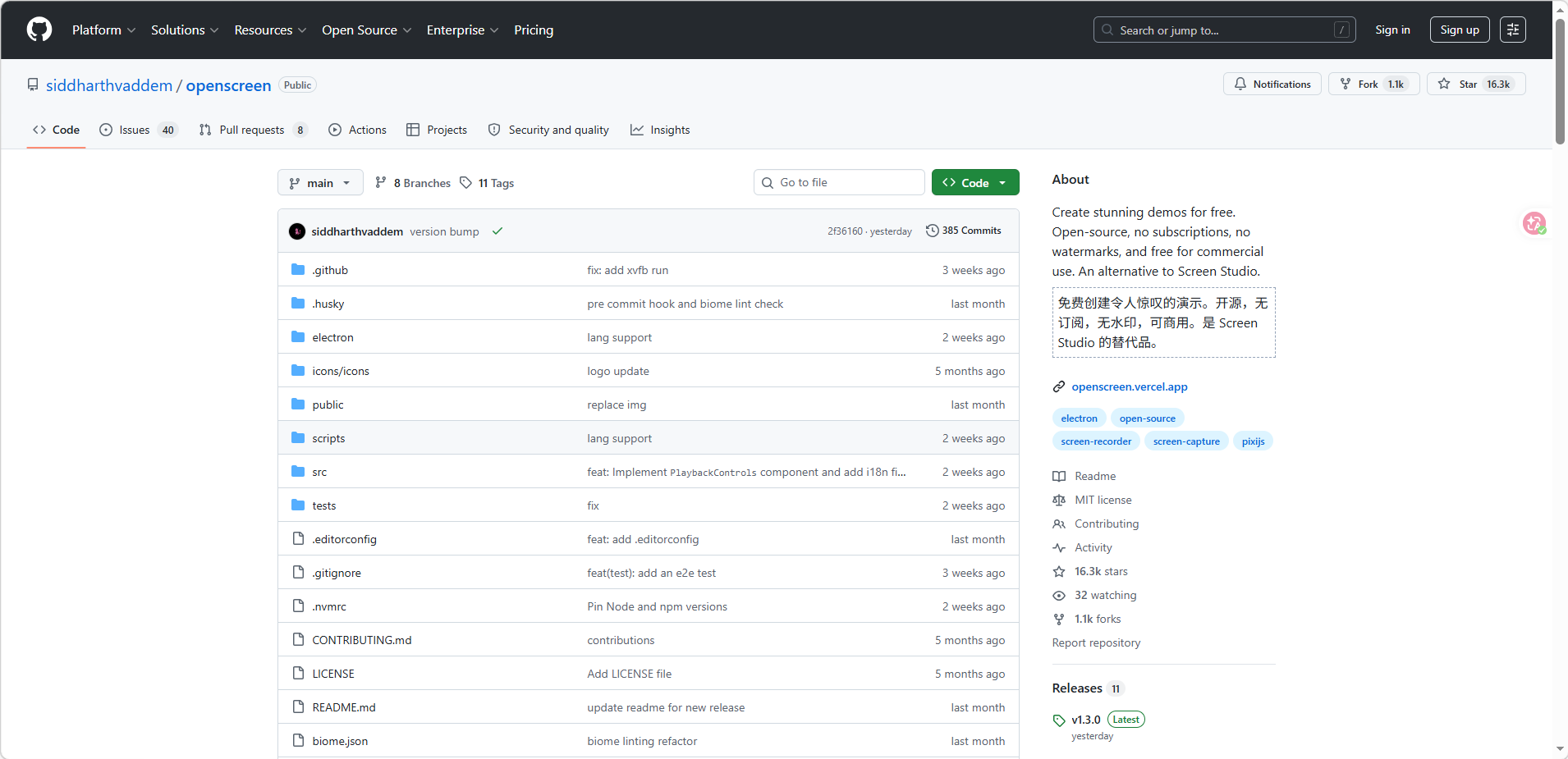The image size is (1568, 759).
Task: Click the LICENSE file icon
Action: (x=298, y=674)
